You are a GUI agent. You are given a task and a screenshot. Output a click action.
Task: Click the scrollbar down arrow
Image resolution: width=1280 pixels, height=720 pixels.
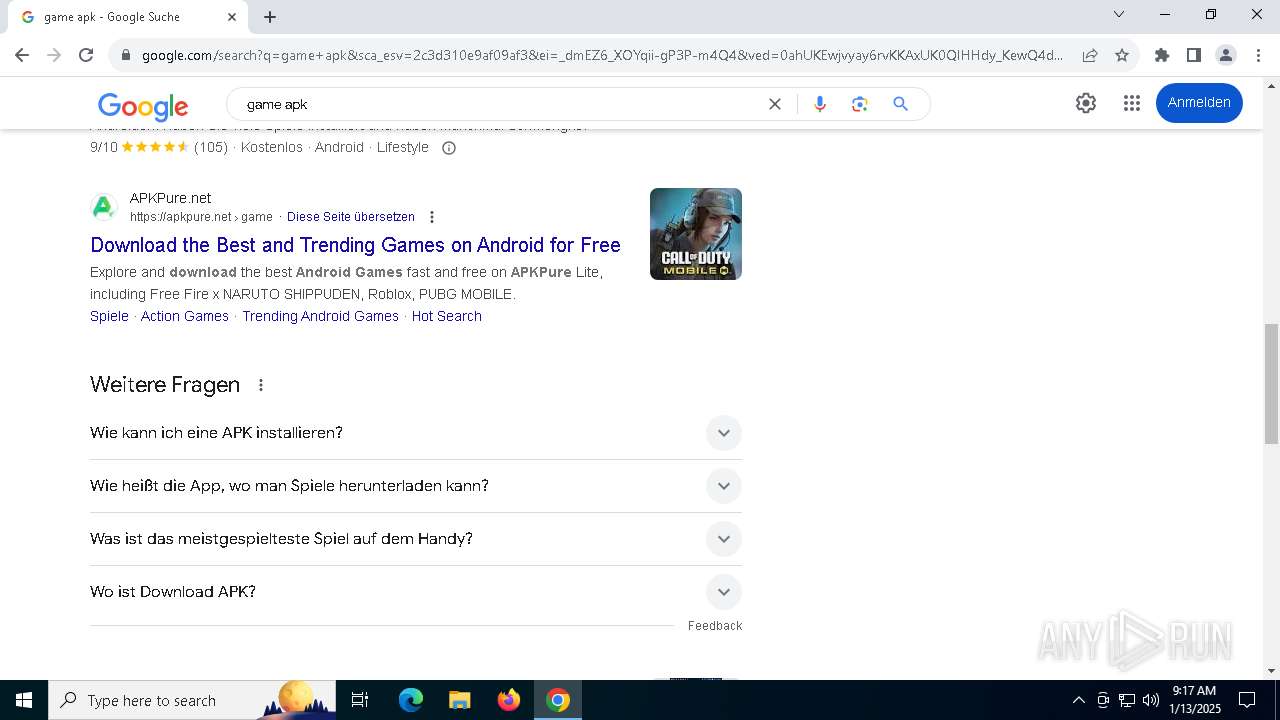click(x=1271, y=671)
